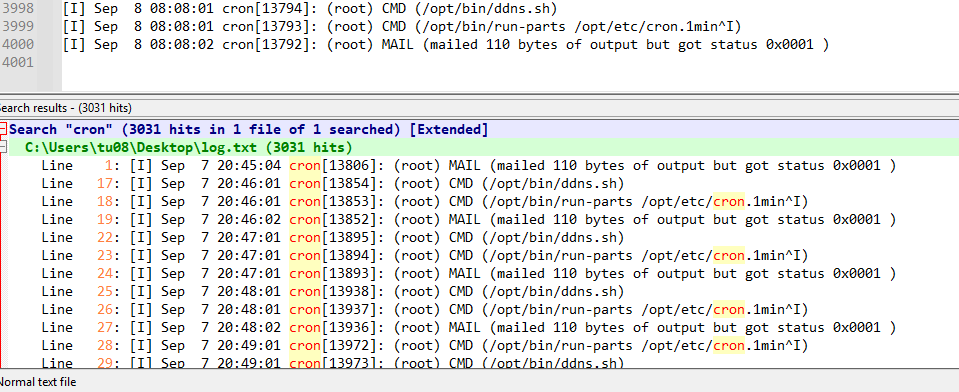Click line number 4001 in editor margin
Viewport: 959px width, 392px height.
tap(18, 62)
